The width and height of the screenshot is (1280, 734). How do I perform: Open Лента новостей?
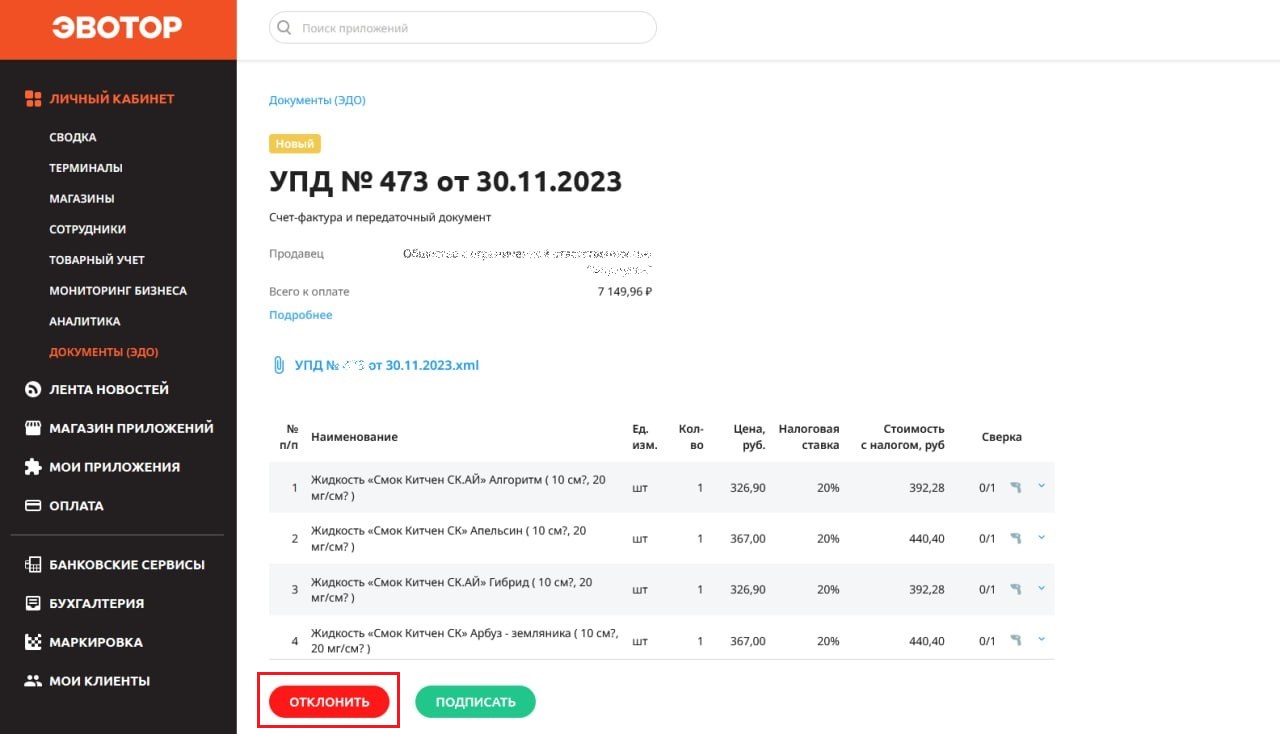(x=109, y=390)
